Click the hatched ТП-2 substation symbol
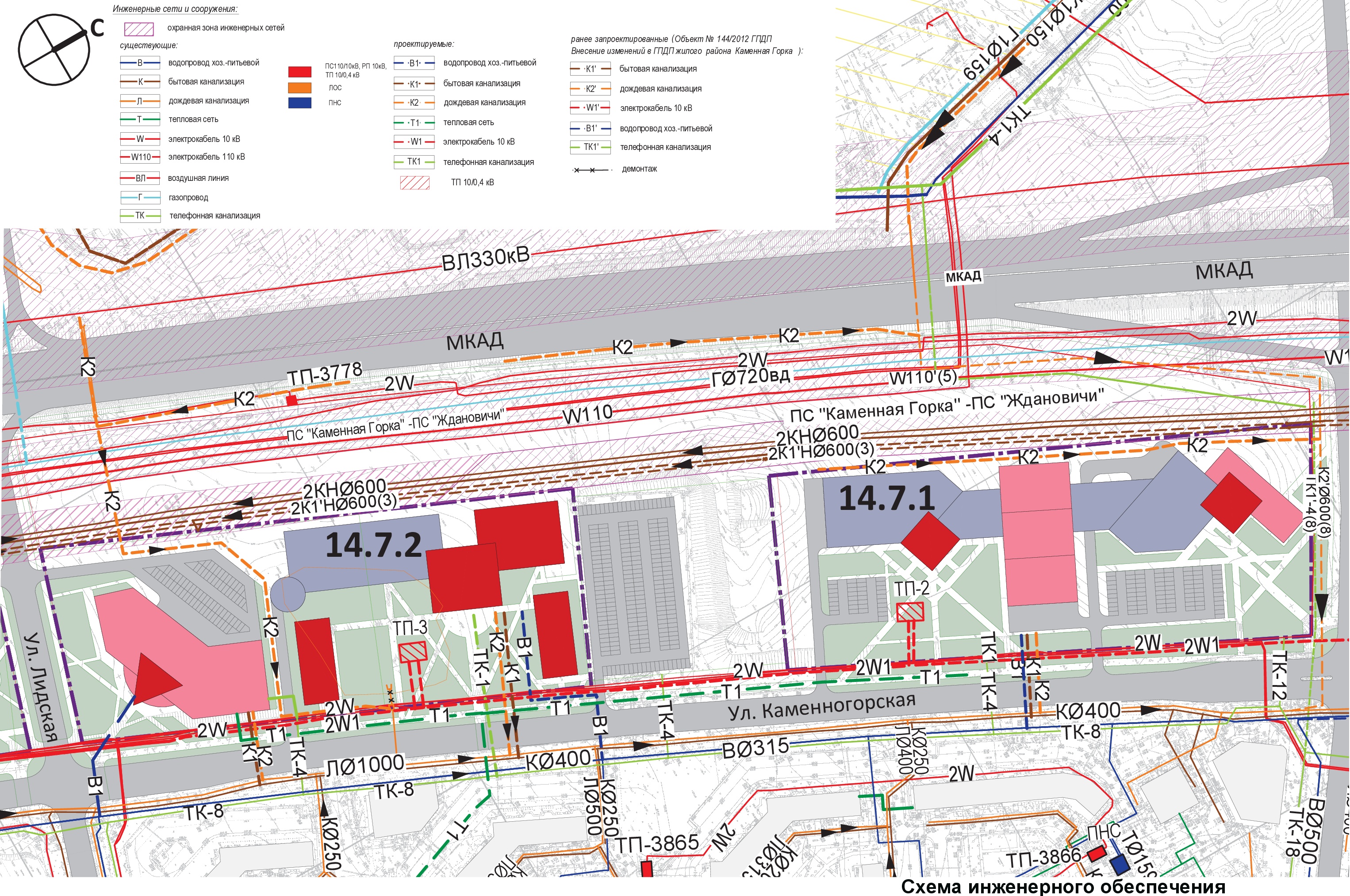The width and height of the screenshot is (1350, 896). [910, 613]
